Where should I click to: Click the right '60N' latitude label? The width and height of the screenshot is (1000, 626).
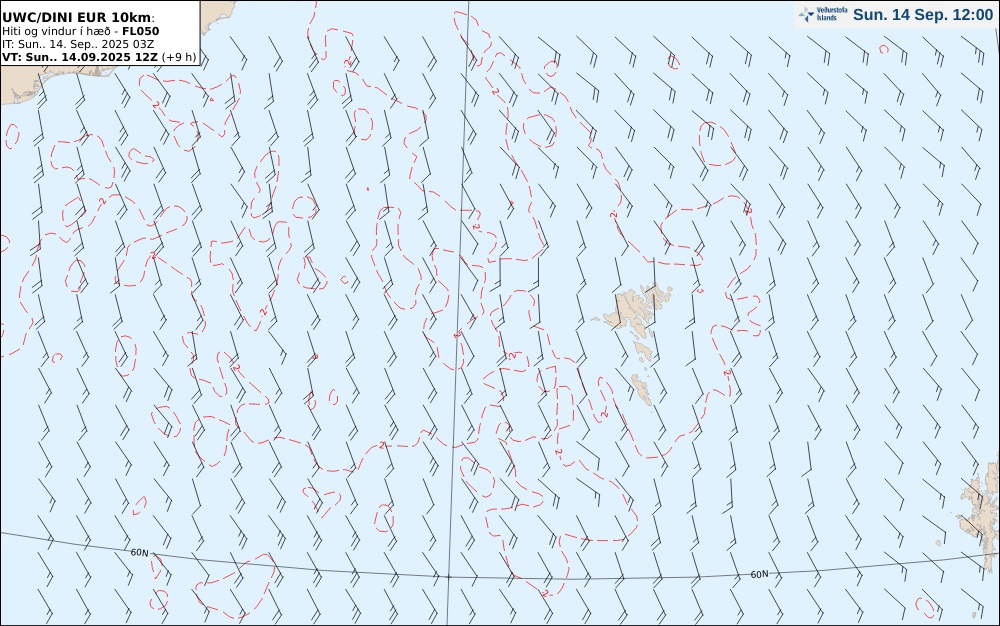[x=759, y=574]
